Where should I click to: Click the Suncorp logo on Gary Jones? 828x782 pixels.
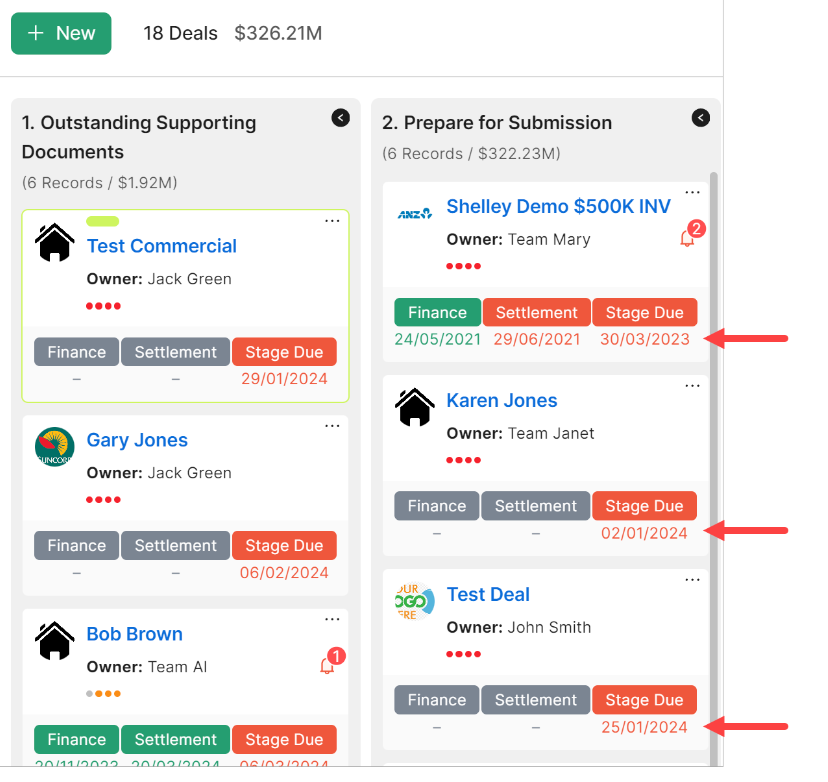[55, 447]
